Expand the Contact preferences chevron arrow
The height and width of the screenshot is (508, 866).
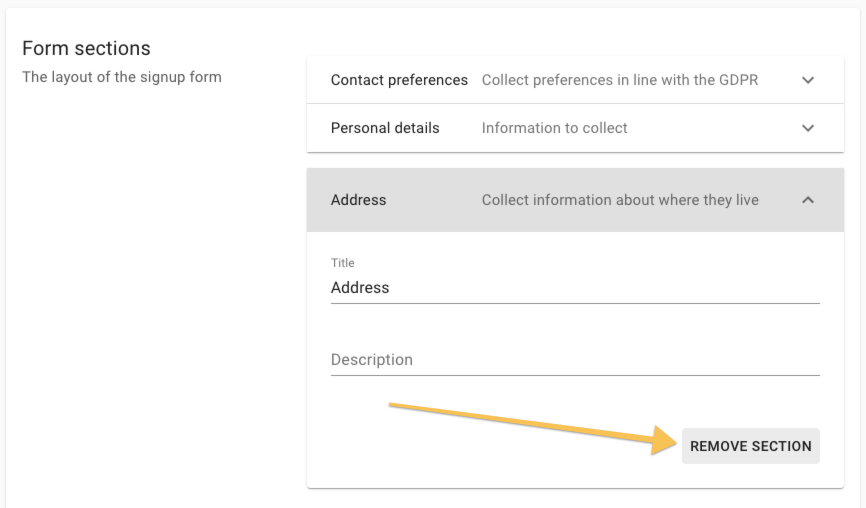(808, 80)
